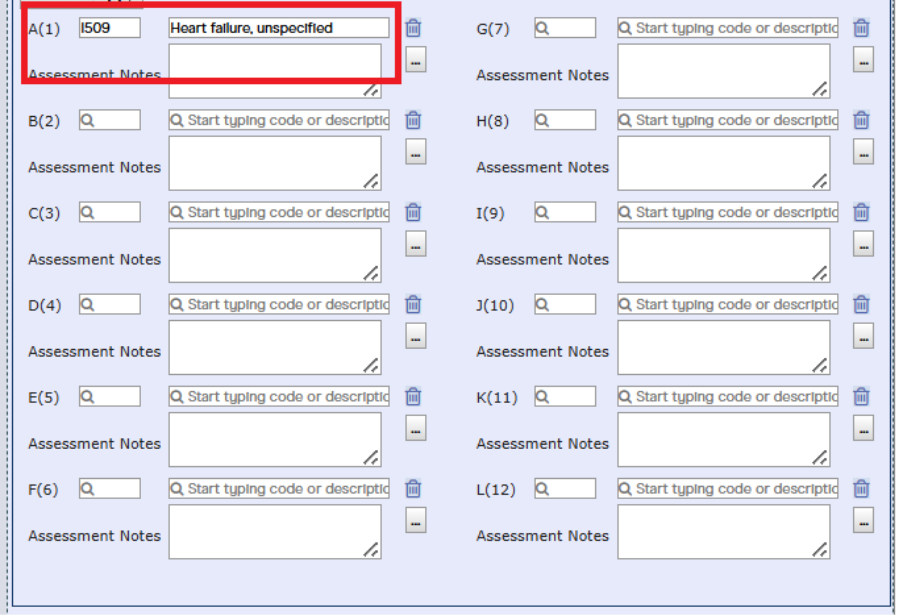Click the 'Heart failure, unspecified' description field
Viewport: 903px width, 615px height.
[x=279, y=28]
